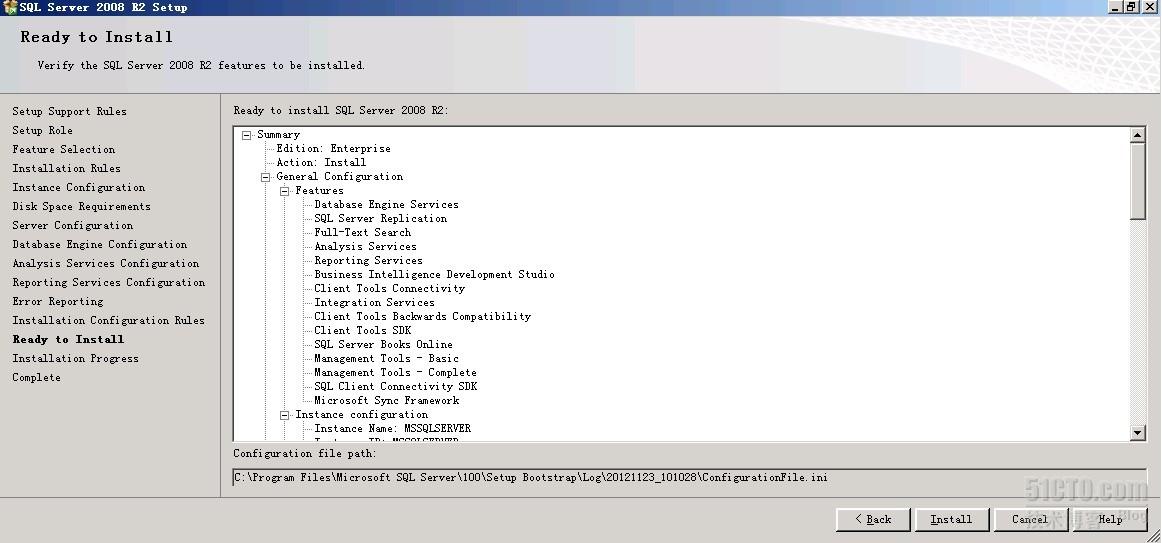Select Full-Text Search row
This screenshot has height=543, width=1162.
click(362, 233)
